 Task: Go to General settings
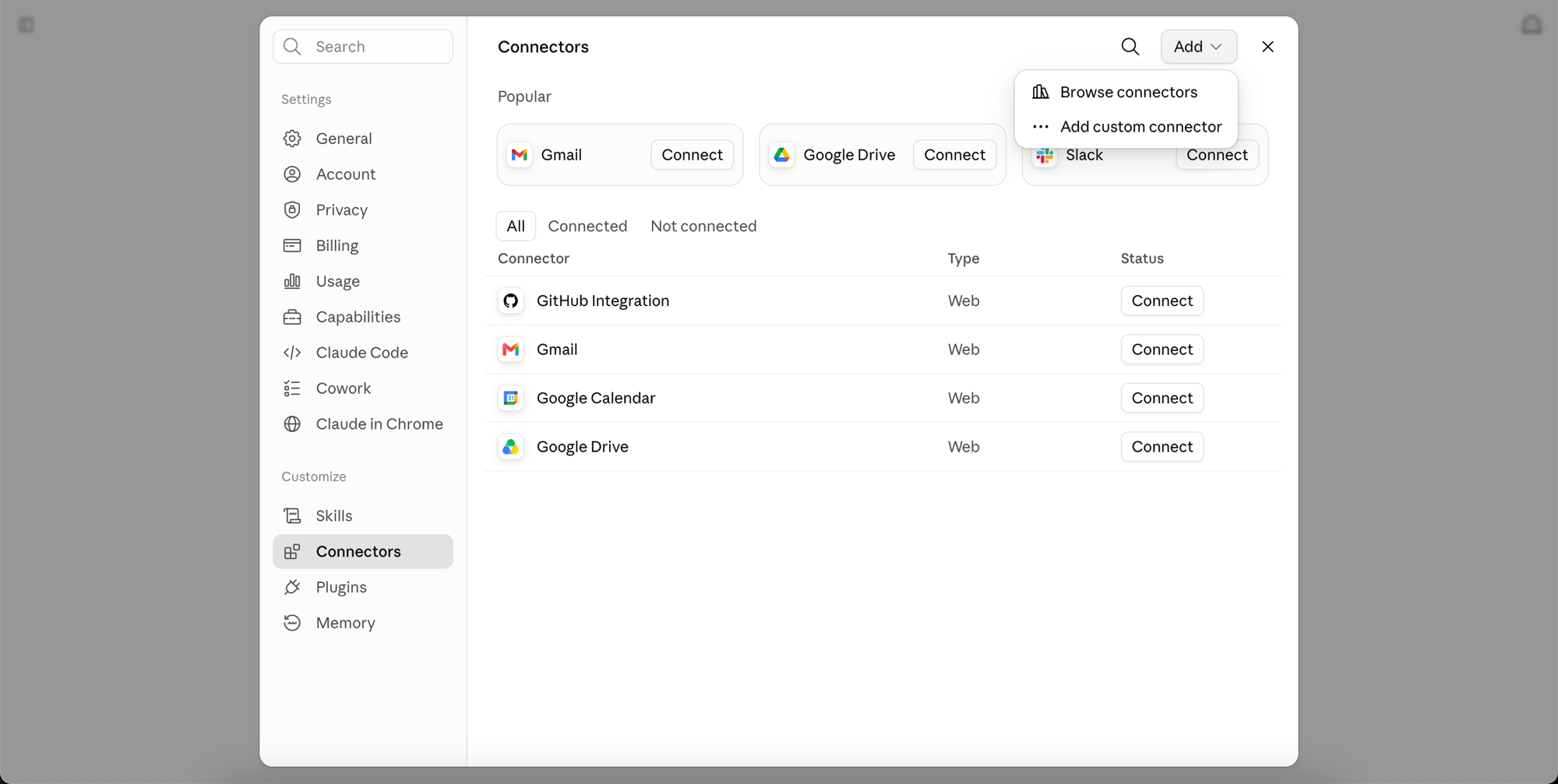[363, 139]
